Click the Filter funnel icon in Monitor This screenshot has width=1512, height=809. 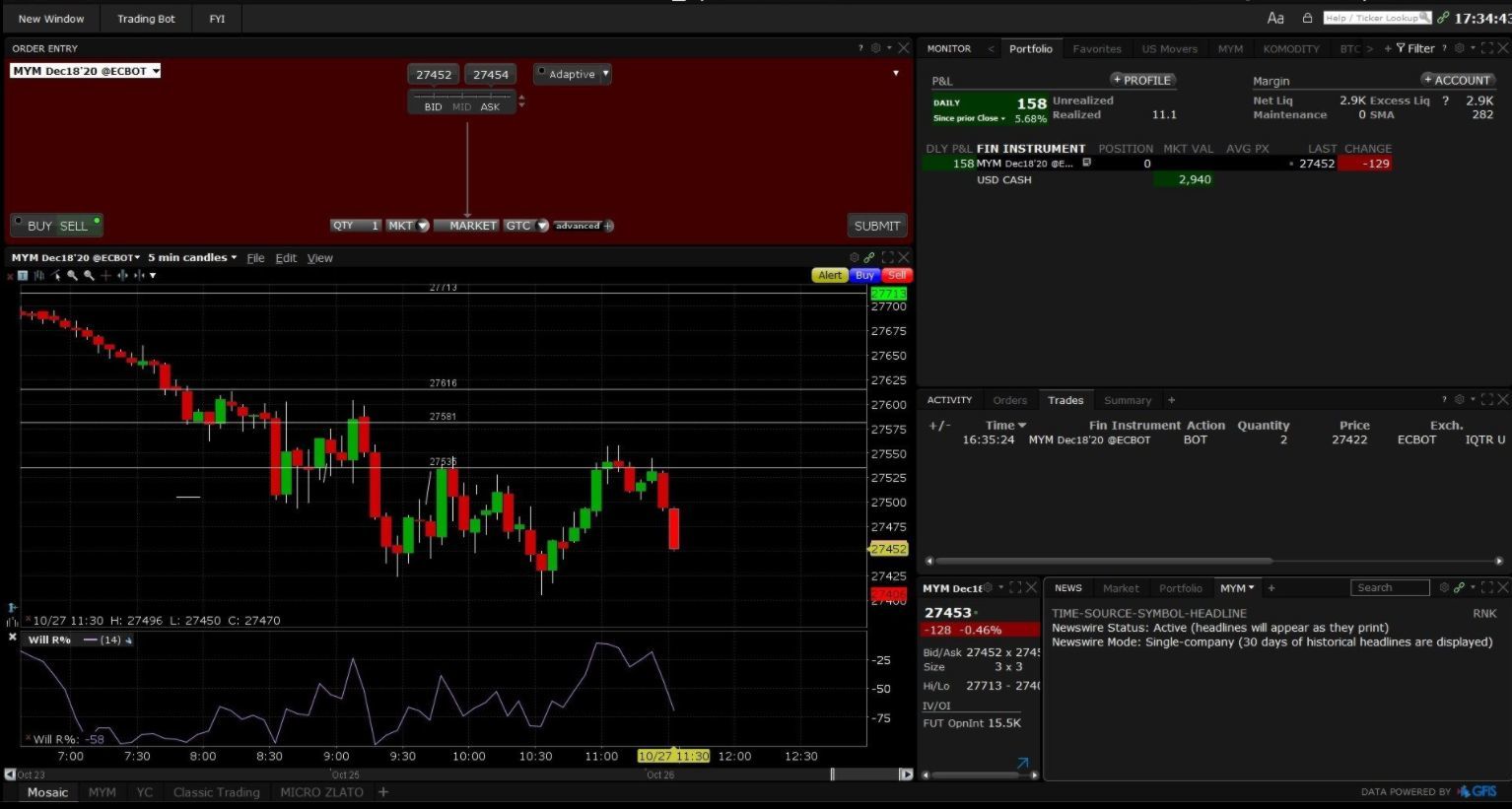click(1401, 48)
